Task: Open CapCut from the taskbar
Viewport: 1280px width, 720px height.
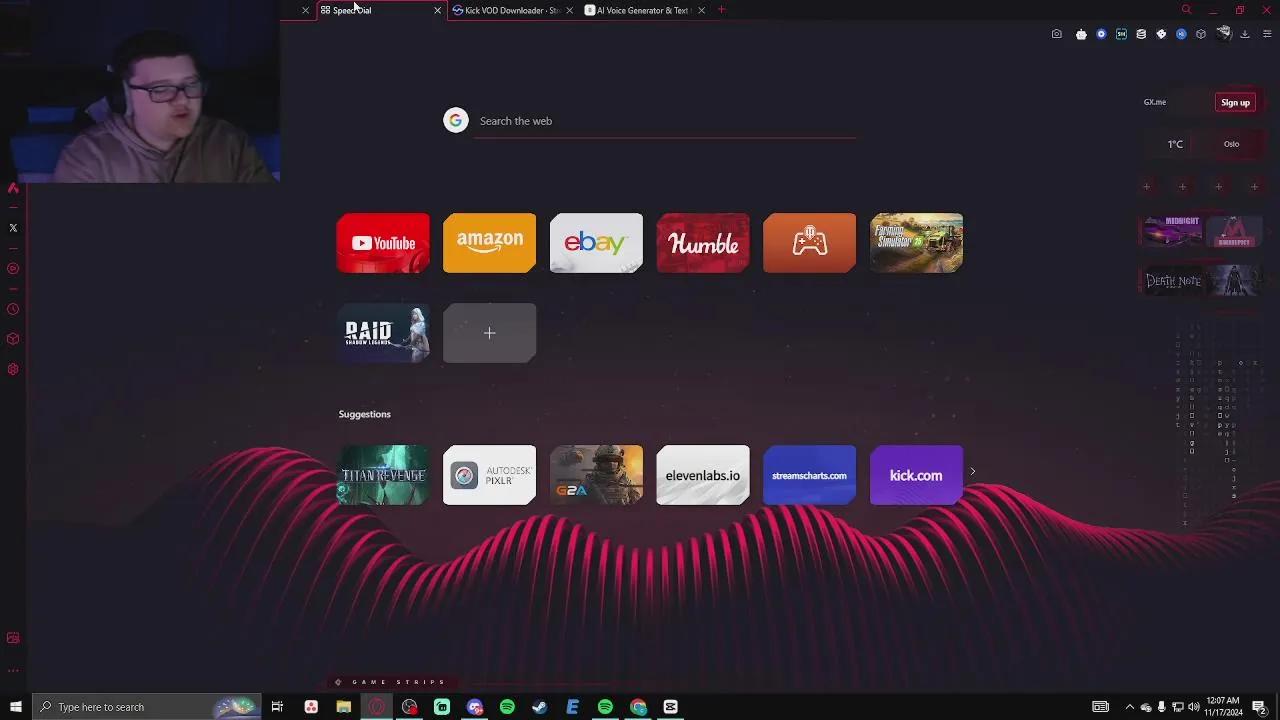Action: [x=671, y=707]
